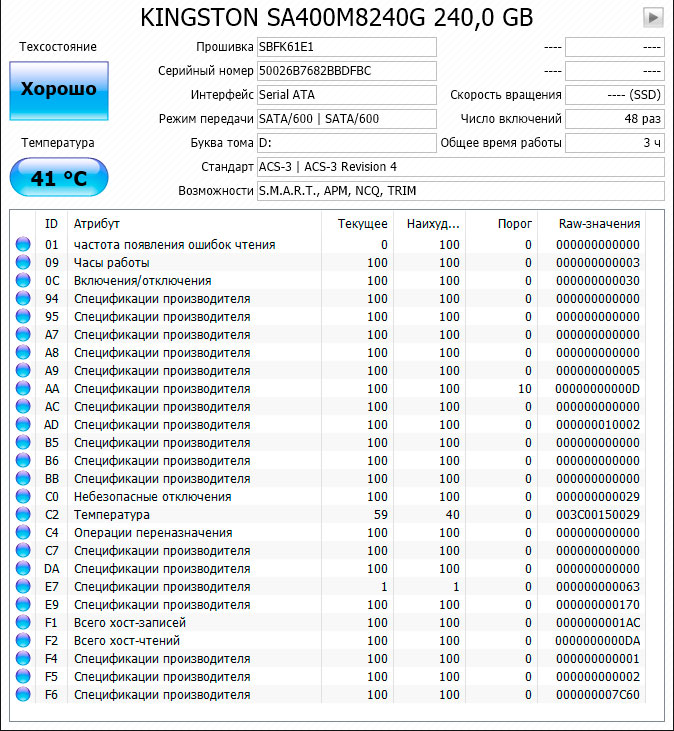
Task: Click the disk title KINGSTON SA400M8240G
Action: pos(337,18)
